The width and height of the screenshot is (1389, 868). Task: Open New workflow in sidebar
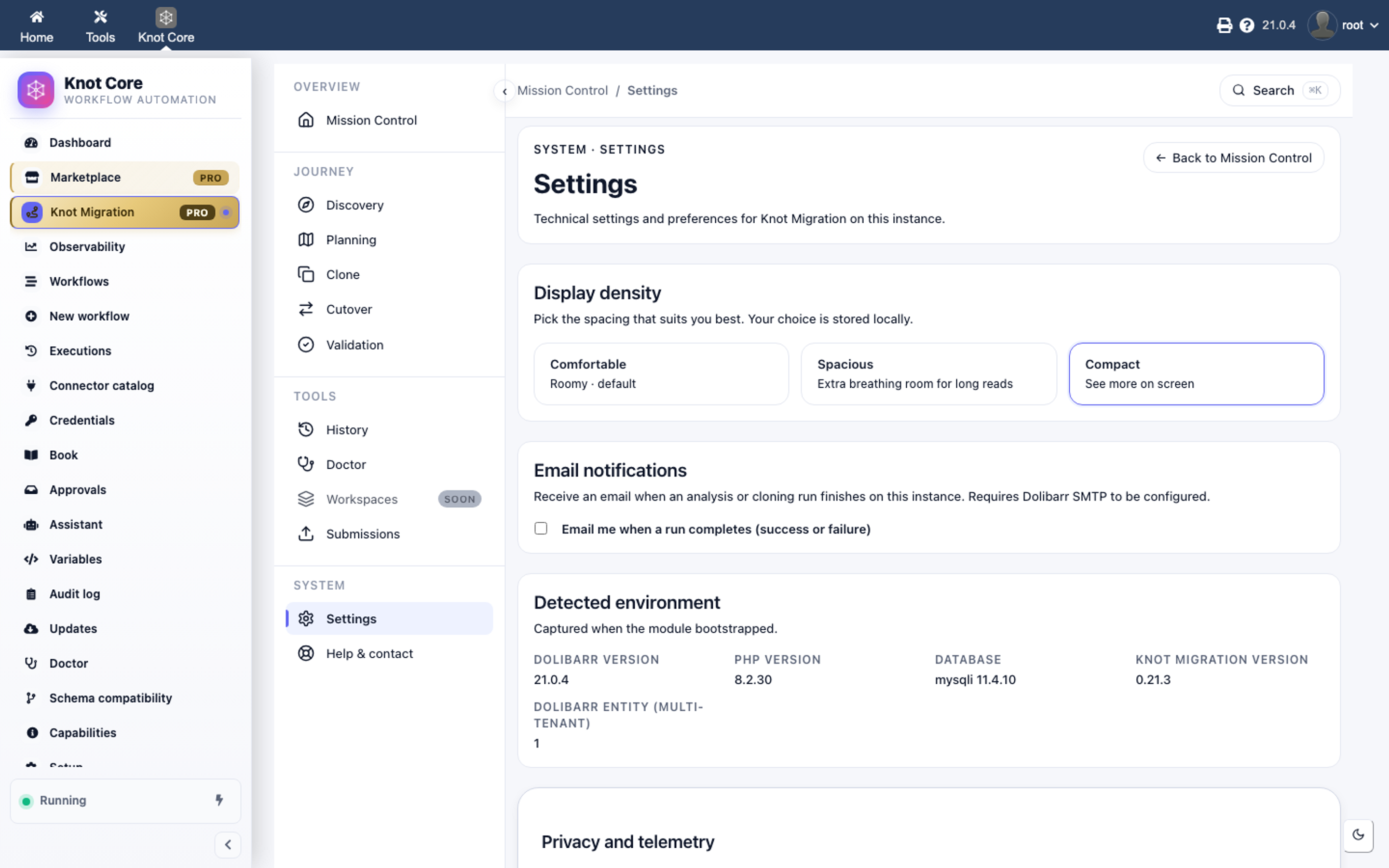click(124, 316)
